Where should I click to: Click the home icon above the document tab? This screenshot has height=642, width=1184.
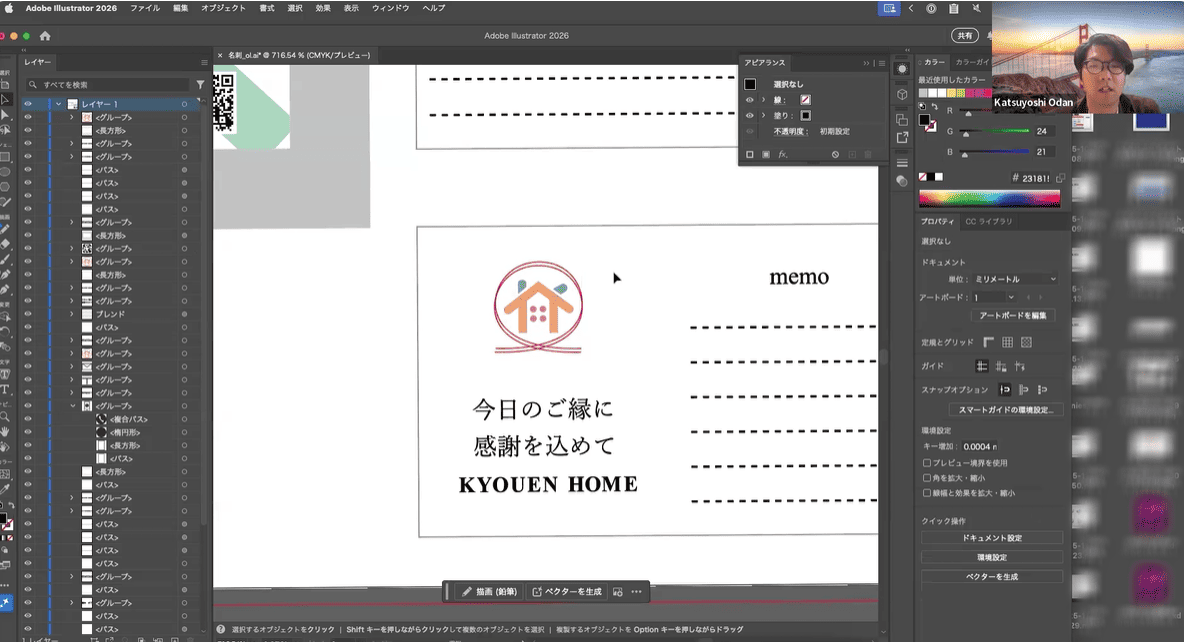[45, 36]
